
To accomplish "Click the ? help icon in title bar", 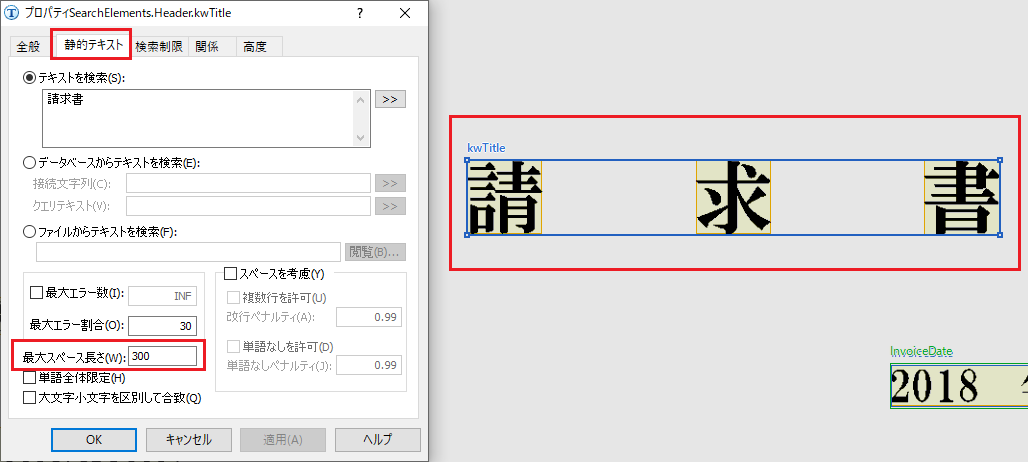I will coord(360,12).
